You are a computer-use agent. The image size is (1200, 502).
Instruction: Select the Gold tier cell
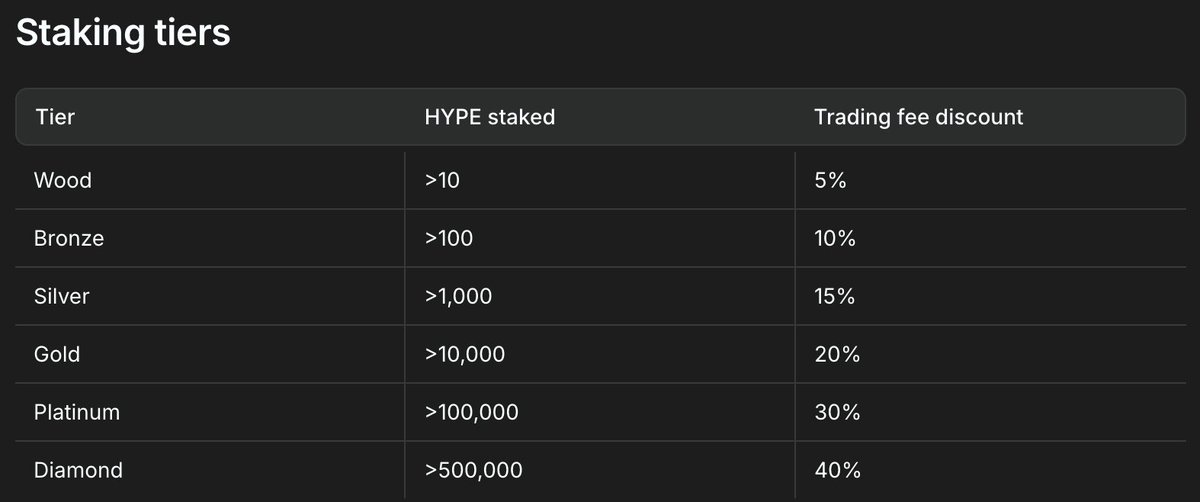[57, 354]
